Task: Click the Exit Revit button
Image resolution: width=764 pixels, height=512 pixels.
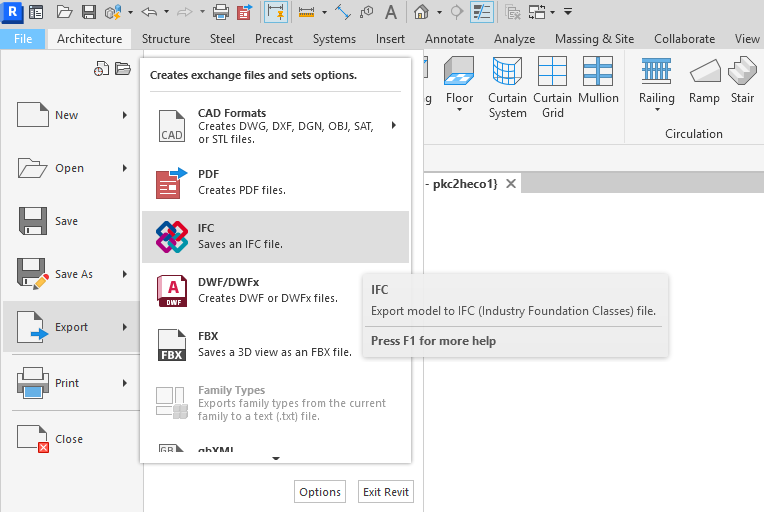Action: [386, 492]
